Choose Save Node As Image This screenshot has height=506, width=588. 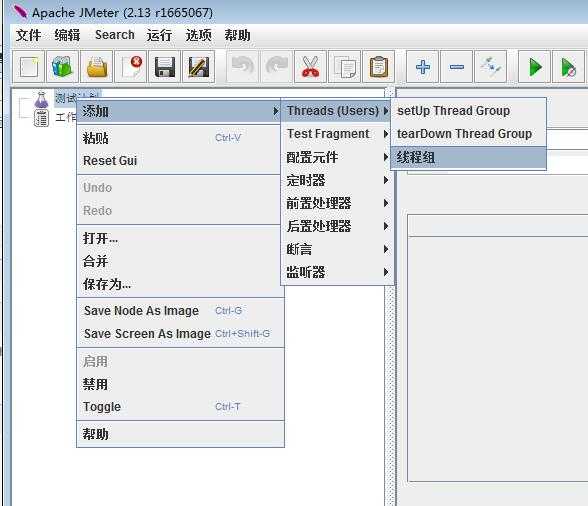pyautogui.click(x=180, y=311)
